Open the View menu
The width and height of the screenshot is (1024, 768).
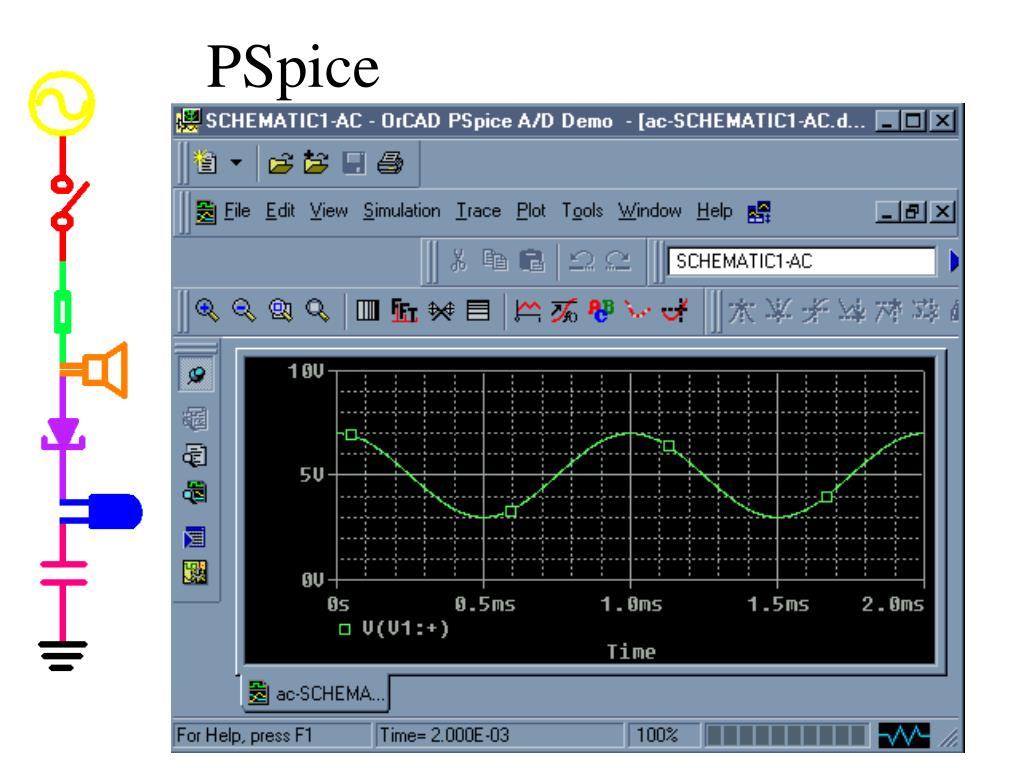point(328,211)
